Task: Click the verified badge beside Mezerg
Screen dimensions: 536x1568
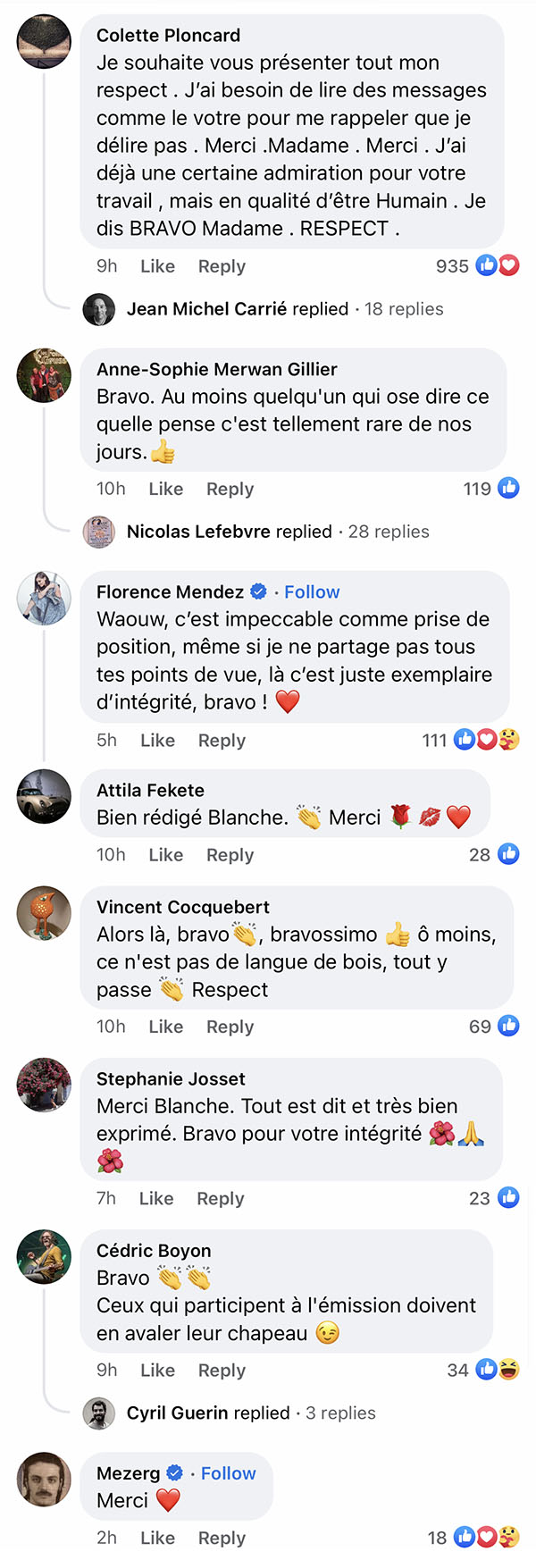Action: (x=175, y=1473)
